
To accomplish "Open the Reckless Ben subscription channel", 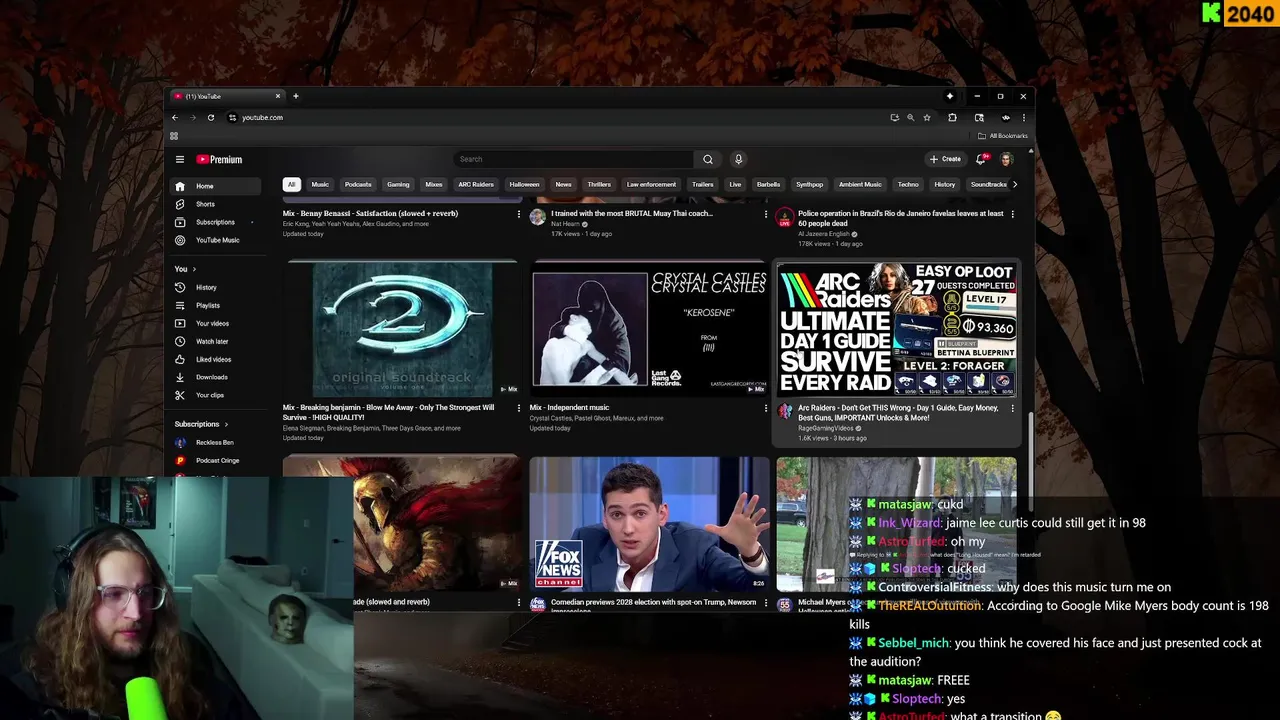I will pyautogui.click(x=214, y=442).
